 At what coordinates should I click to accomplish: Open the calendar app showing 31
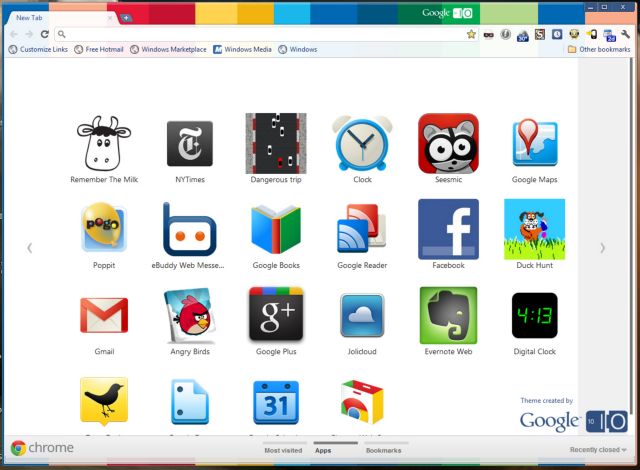point(276,402)
